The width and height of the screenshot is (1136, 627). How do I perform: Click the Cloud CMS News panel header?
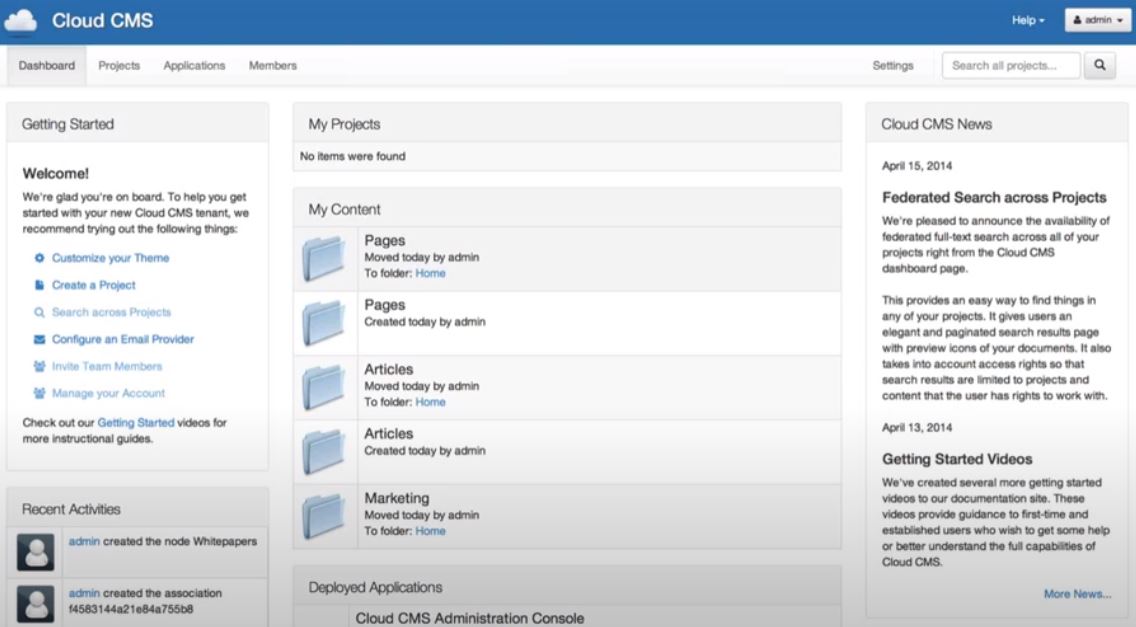click(x=997, y=124)
